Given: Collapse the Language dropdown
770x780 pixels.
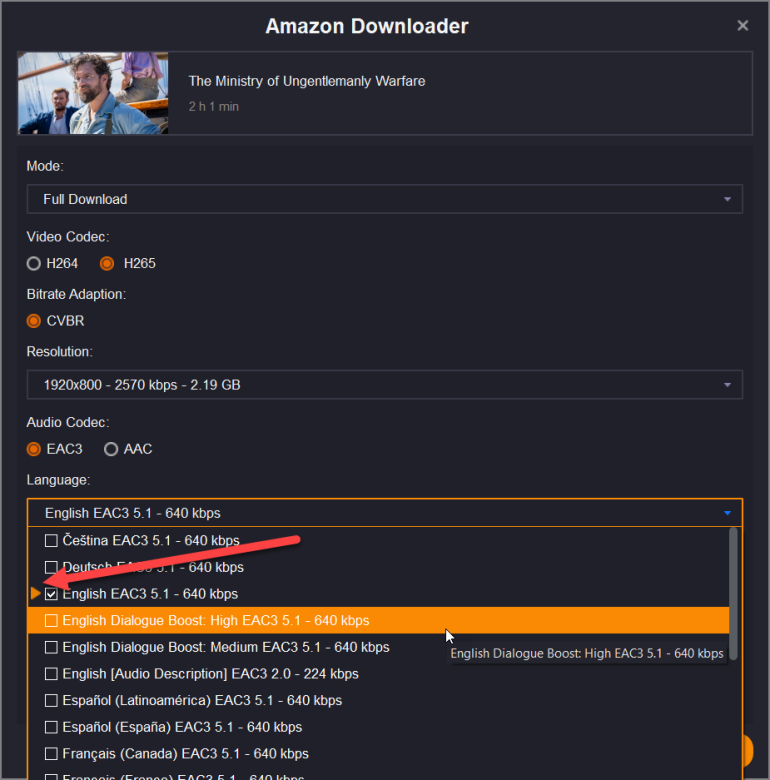Looking at the screenshot, I should 727,513.
